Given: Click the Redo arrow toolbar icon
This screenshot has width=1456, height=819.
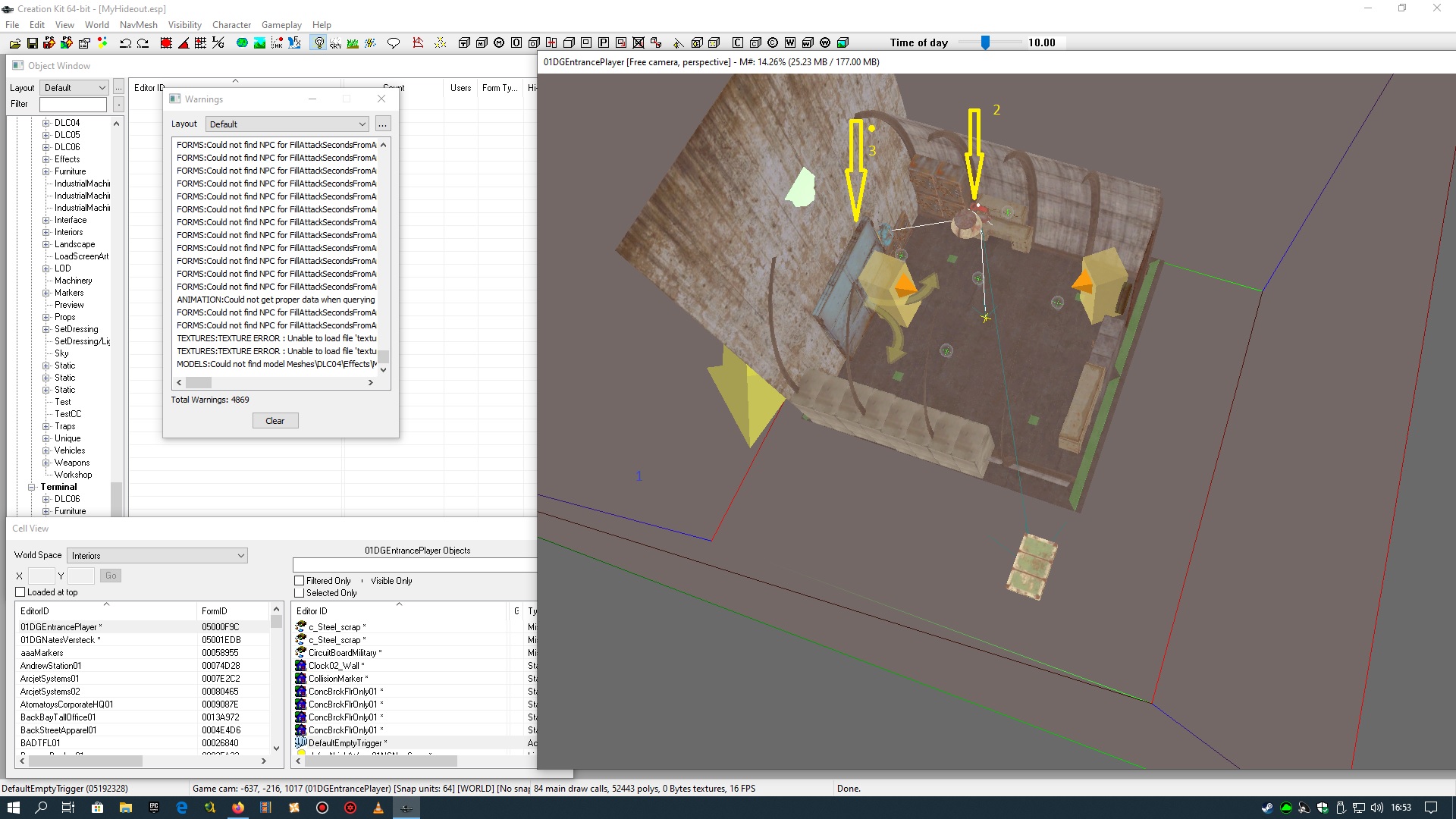Looking at the screenshot, I should 143,43.
